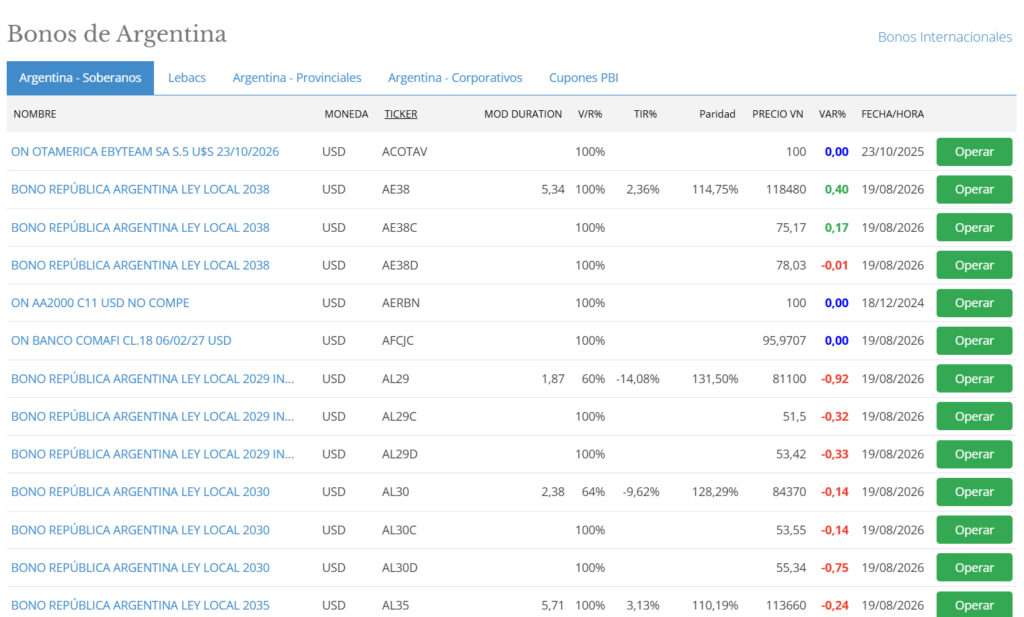Screen dimensions: 1024x617
Task: Select the Argentina - Provinciales tab
Action: point(296,78)
